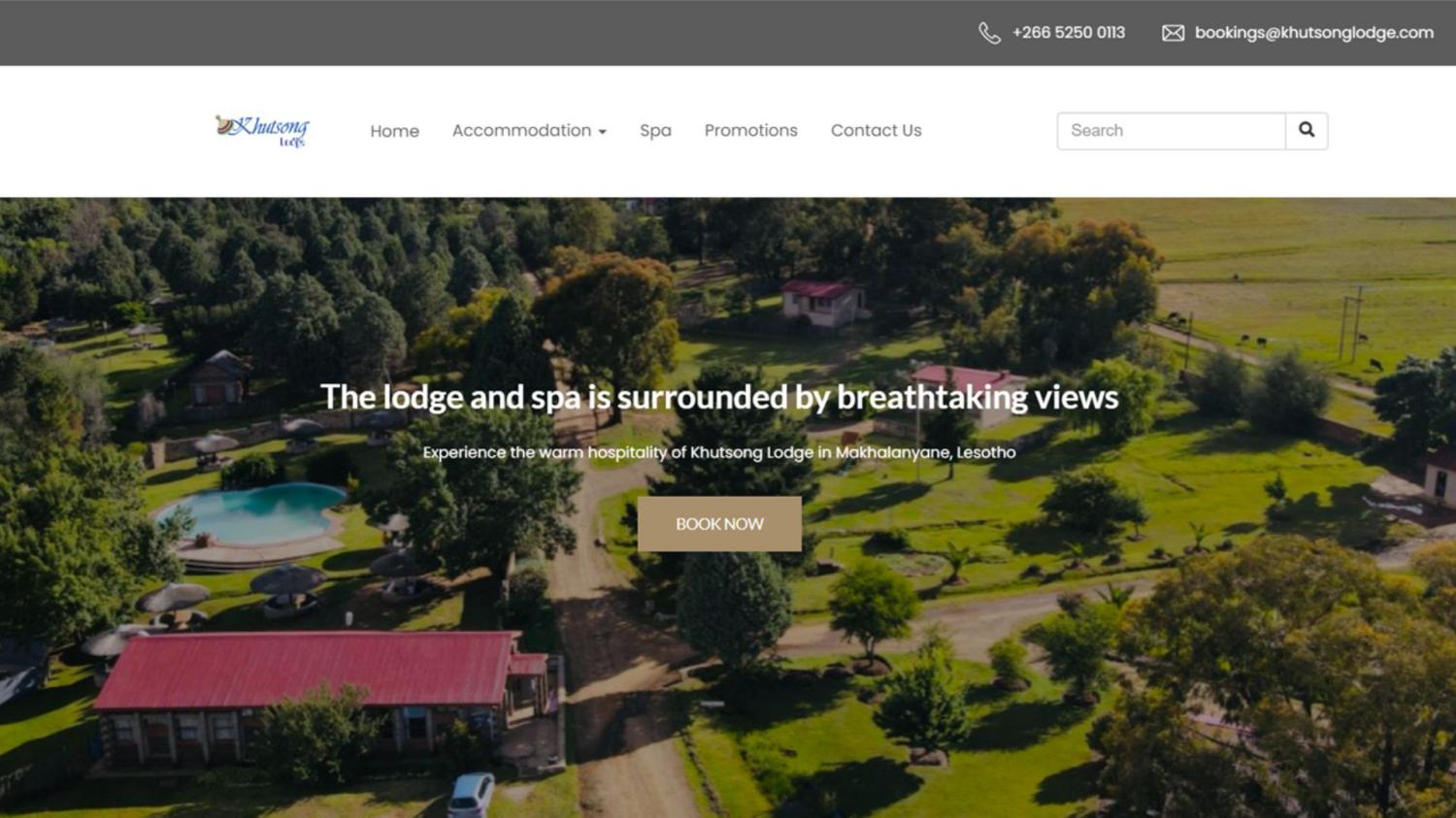Click the warm hospitality subheading text
The height and width of the screenshot is (818, 1456).
719,452
